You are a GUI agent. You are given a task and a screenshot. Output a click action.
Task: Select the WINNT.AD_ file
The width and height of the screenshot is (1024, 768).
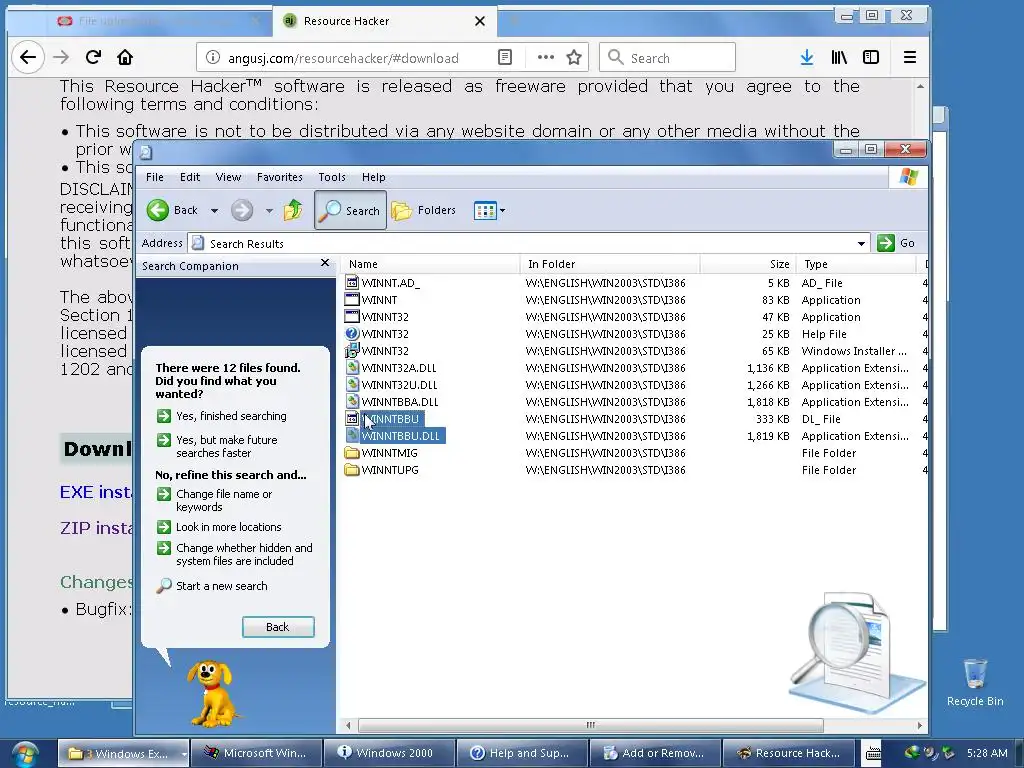(x=391, y=283)
